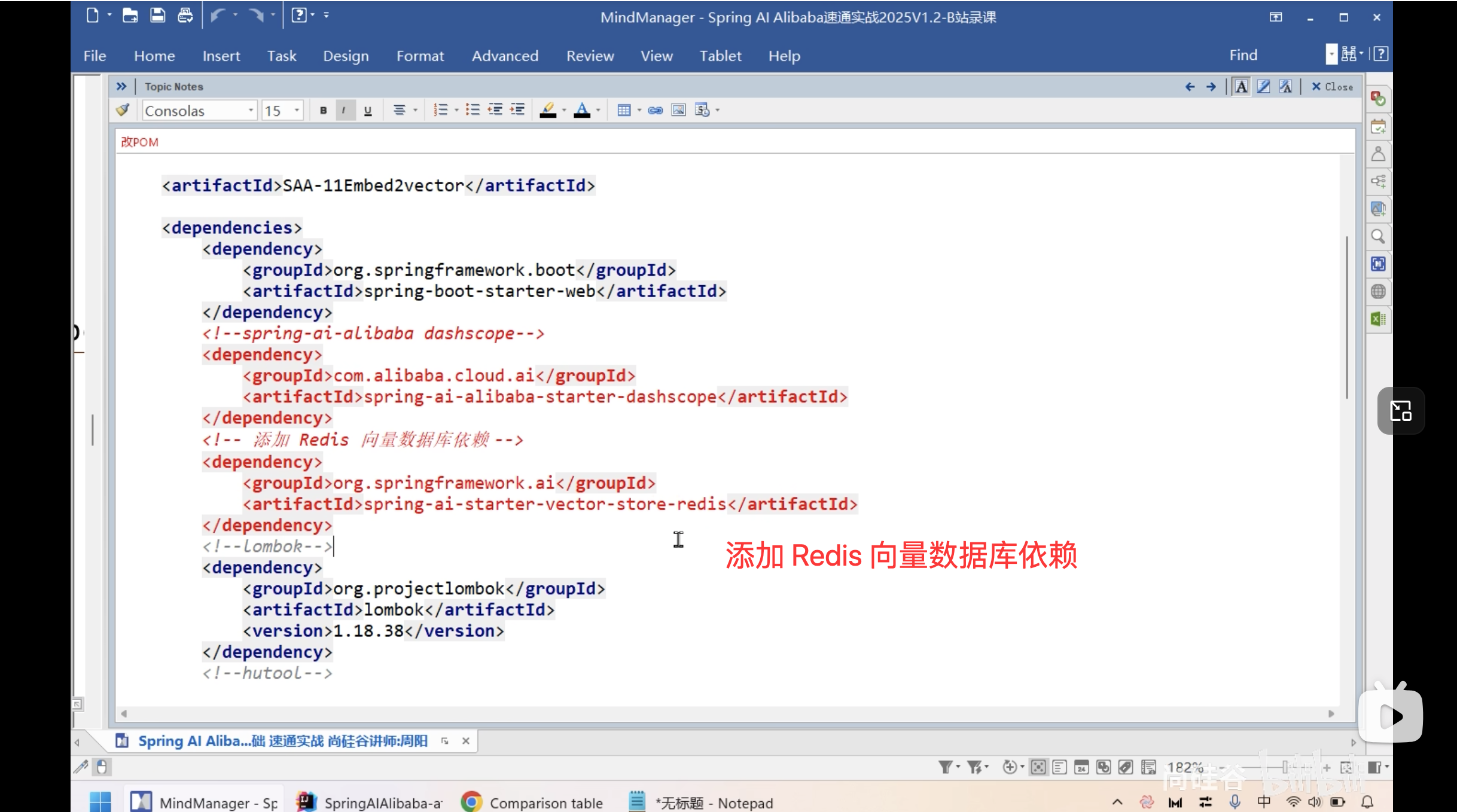Screen dimensions: 1457x812
Task: Click the filter funnel icon in status bar
Action: tap(945, 767)
